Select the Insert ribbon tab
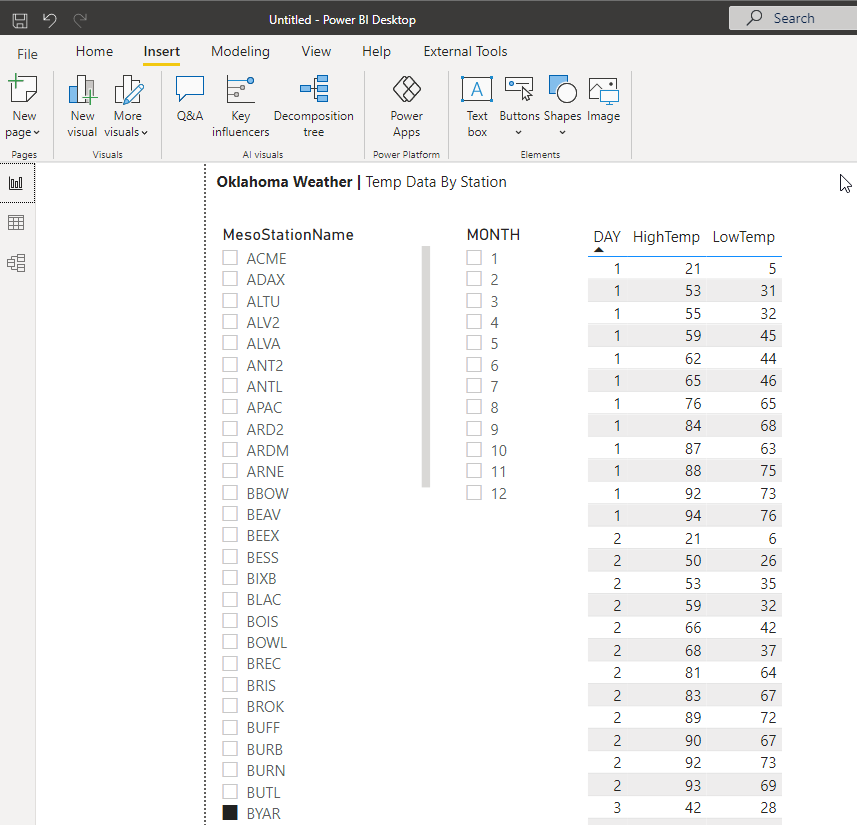Image resolution: width=857 pixels, height=825 pixels. click(162, 51)
